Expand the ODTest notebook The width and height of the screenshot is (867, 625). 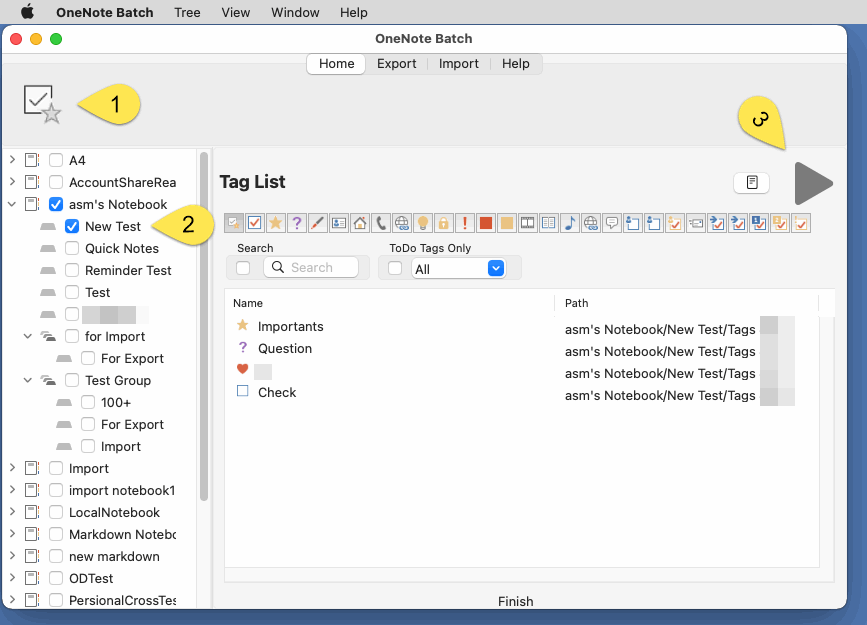tap(12, 577)
